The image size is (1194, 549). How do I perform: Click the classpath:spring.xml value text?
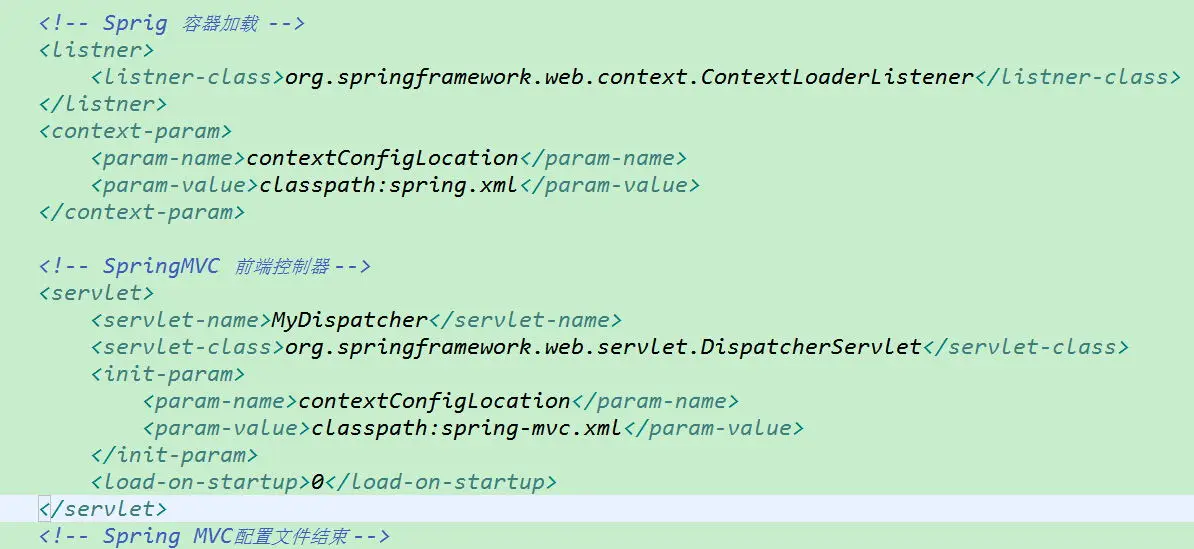point(388,185)
